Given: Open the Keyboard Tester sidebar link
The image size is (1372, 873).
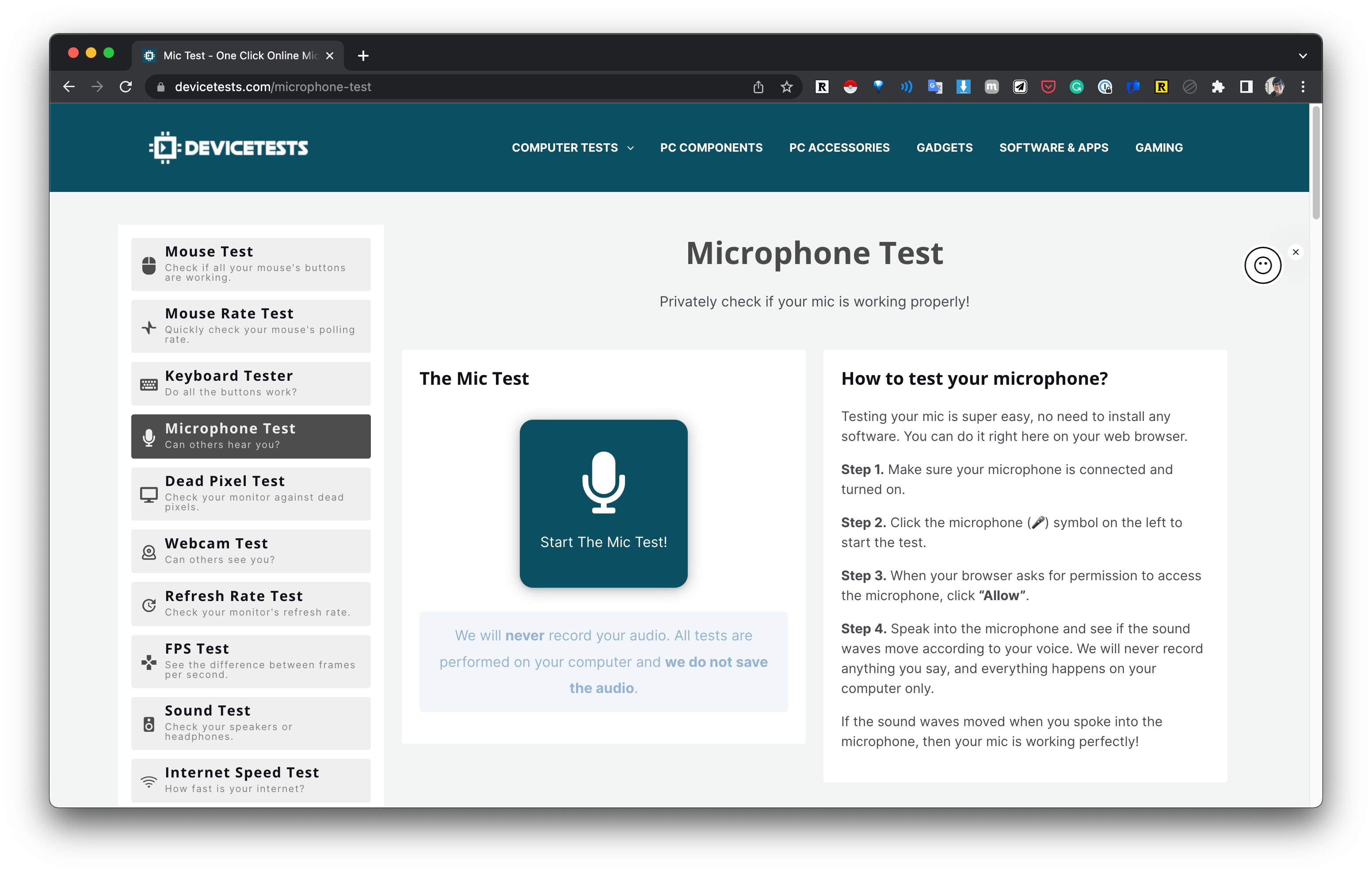Looking at the screenshot, I should pos(251,383).
